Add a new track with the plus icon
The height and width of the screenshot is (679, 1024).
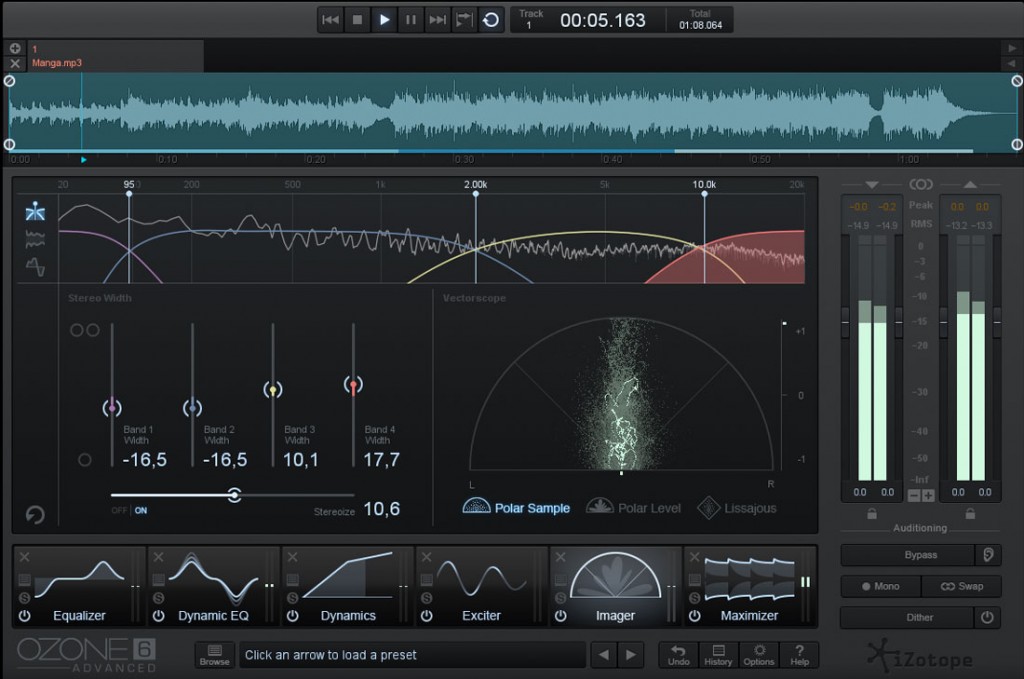(15, 48)
